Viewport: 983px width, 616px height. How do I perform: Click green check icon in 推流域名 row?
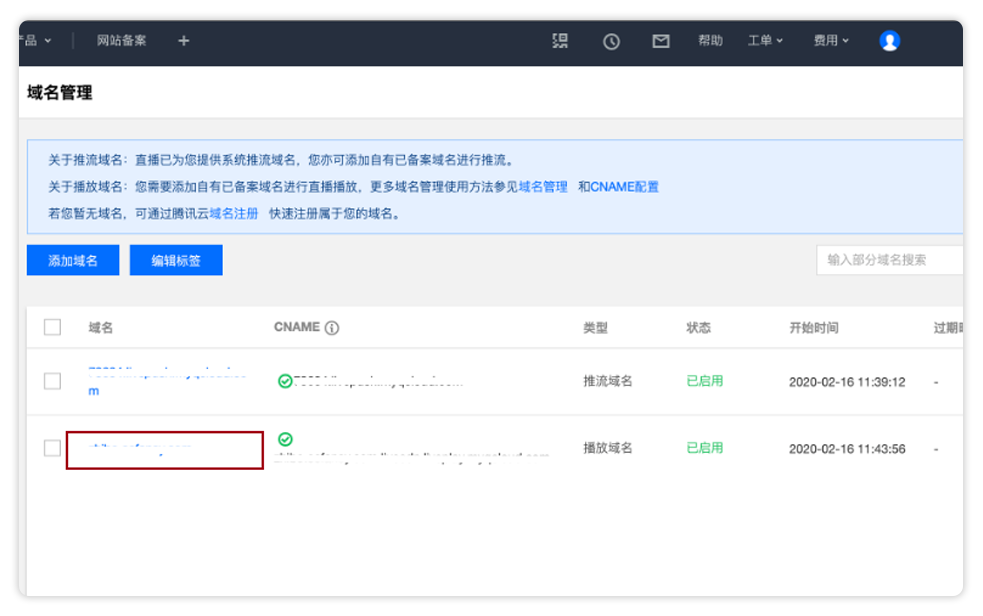click(x=285, y=381)
